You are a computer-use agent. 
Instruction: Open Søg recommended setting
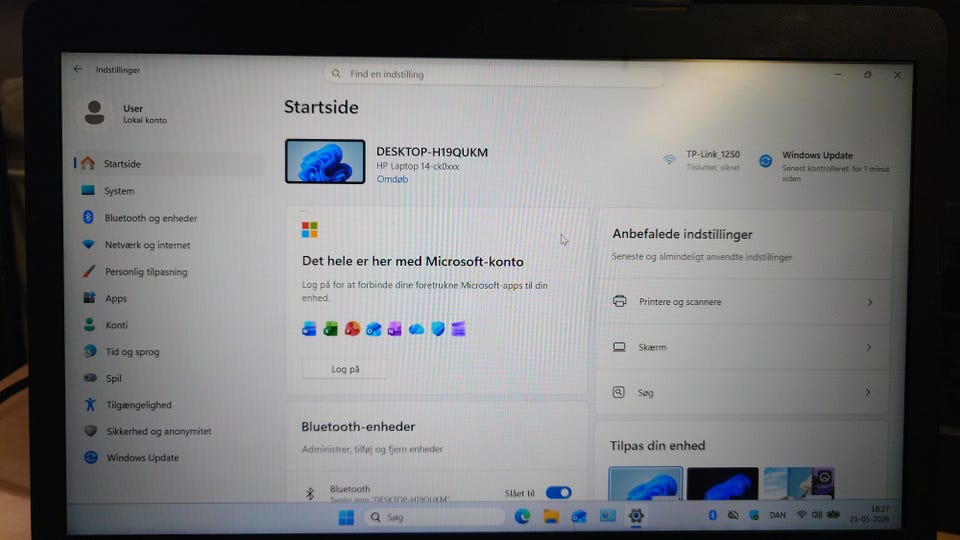(x=743, y=392)
